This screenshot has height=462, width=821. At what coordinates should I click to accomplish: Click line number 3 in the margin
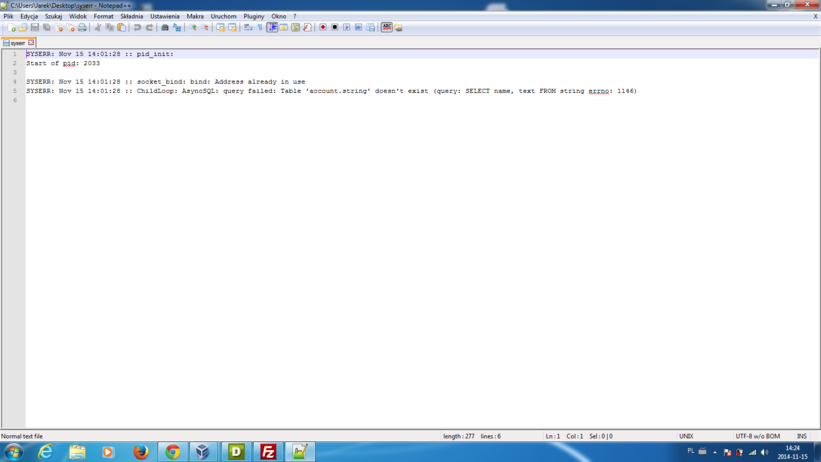(15, 72)
